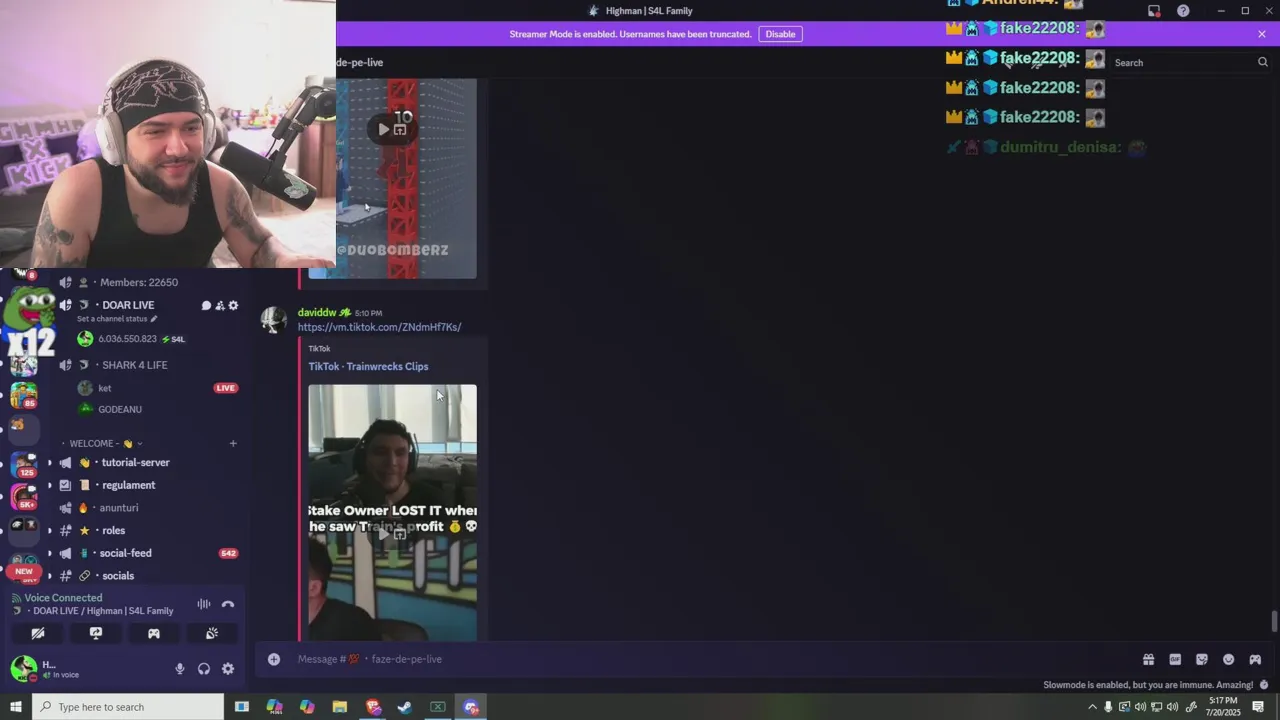Image resolution: width=1280 pixels, height=720 pixels.
Task: Share your screen button
Action: point(96,633)
